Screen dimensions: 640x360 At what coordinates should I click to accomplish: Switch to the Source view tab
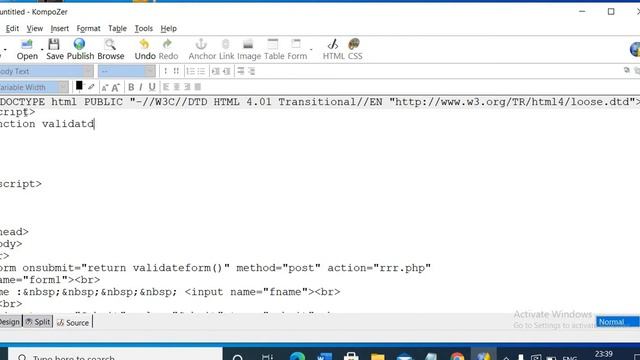(73, 322)
